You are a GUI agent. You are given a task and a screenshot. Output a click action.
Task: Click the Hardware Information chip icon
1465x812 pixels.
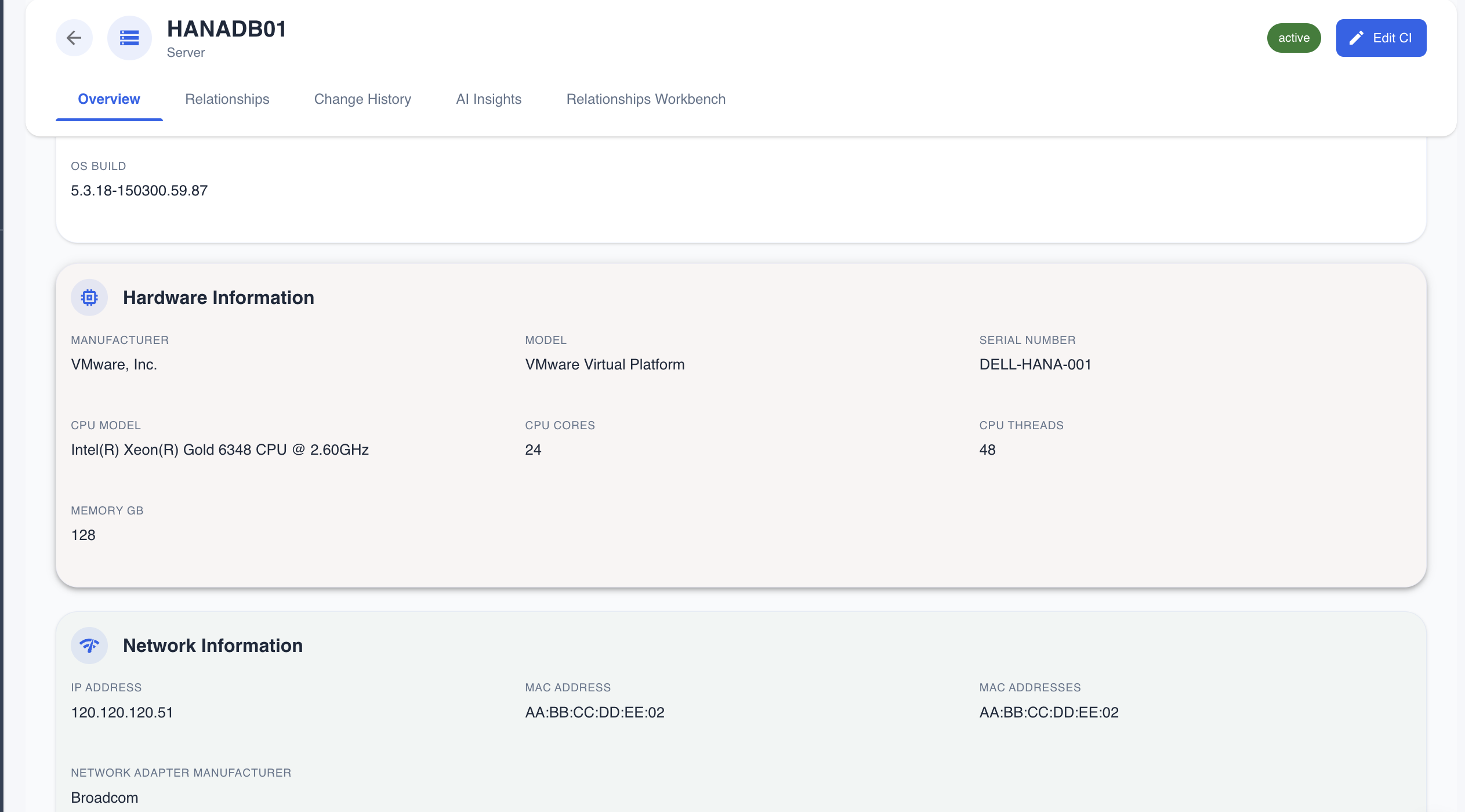coord(89,298)
